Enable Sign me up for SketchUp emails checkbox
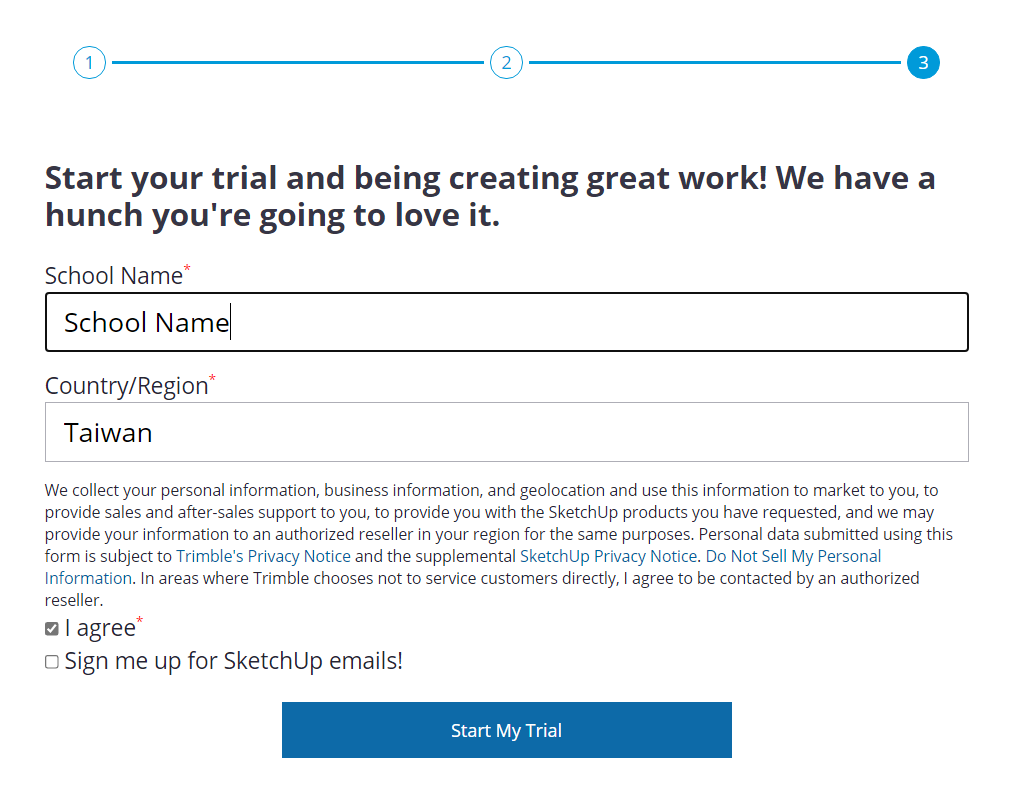The image size is (1031, 799). coord(52,662)
